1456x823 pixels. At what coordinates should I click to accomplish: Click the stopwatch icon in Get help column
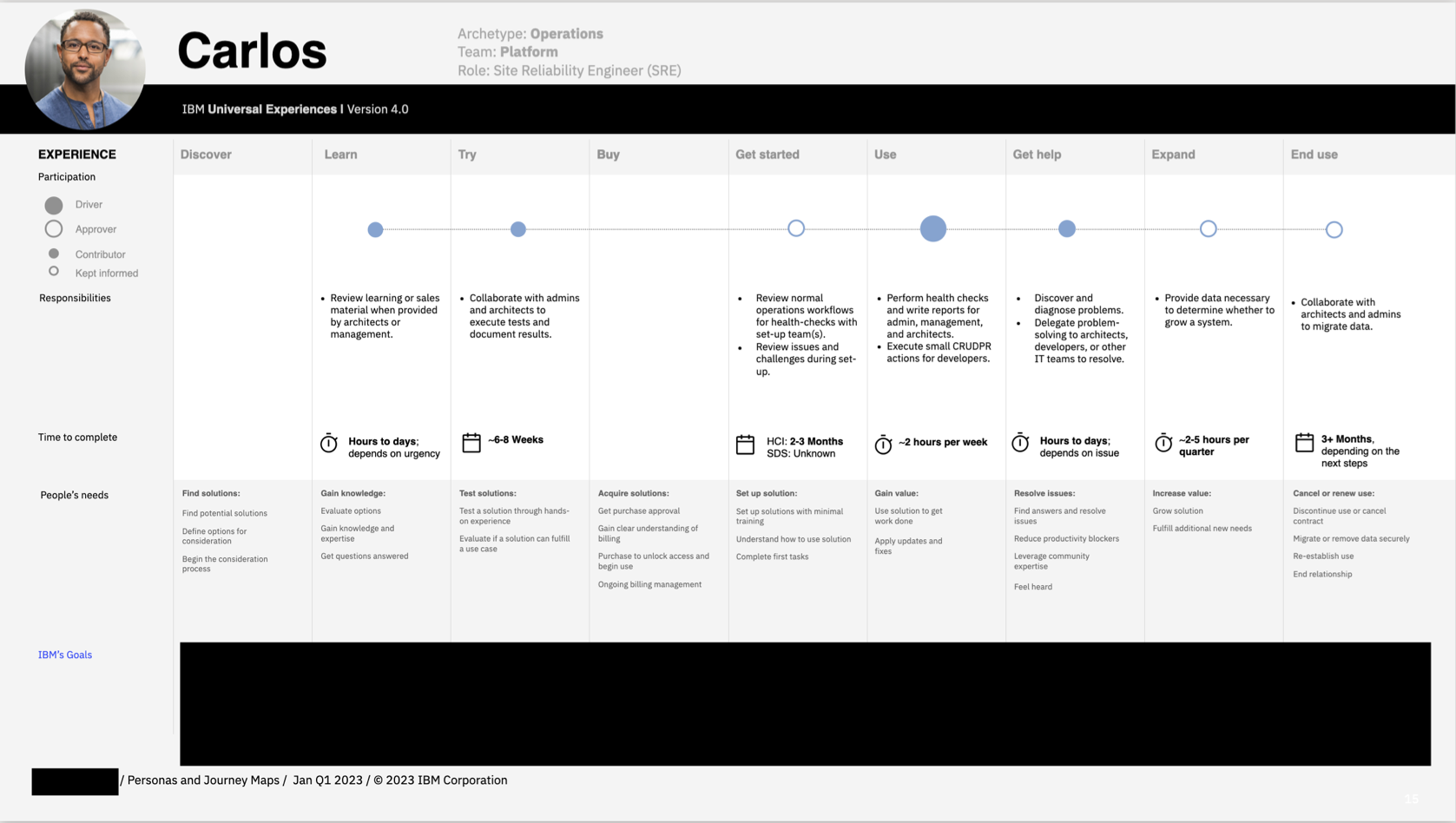(x=1021, y=443)
